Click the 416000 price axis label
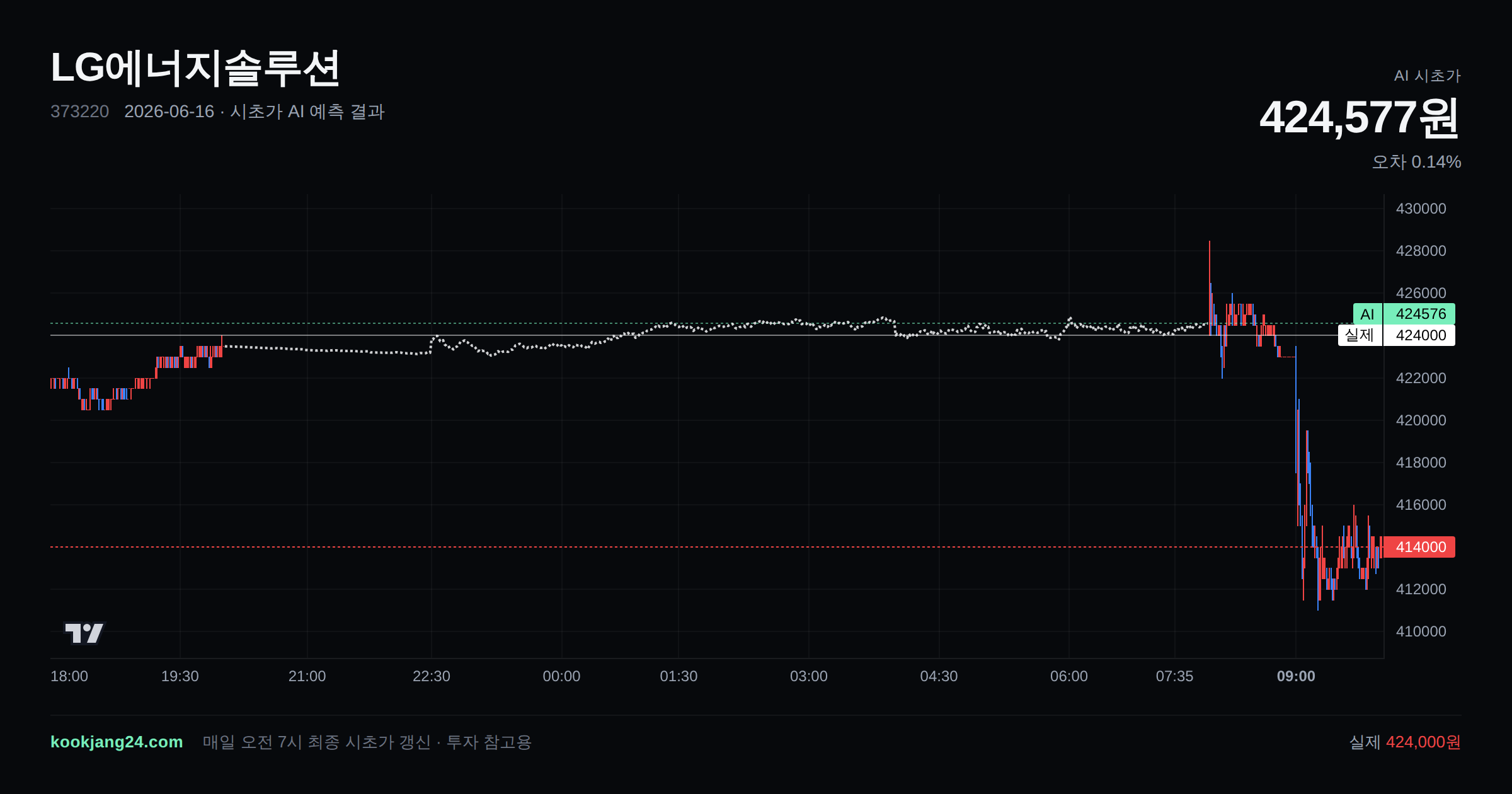 pos(1421,505)
